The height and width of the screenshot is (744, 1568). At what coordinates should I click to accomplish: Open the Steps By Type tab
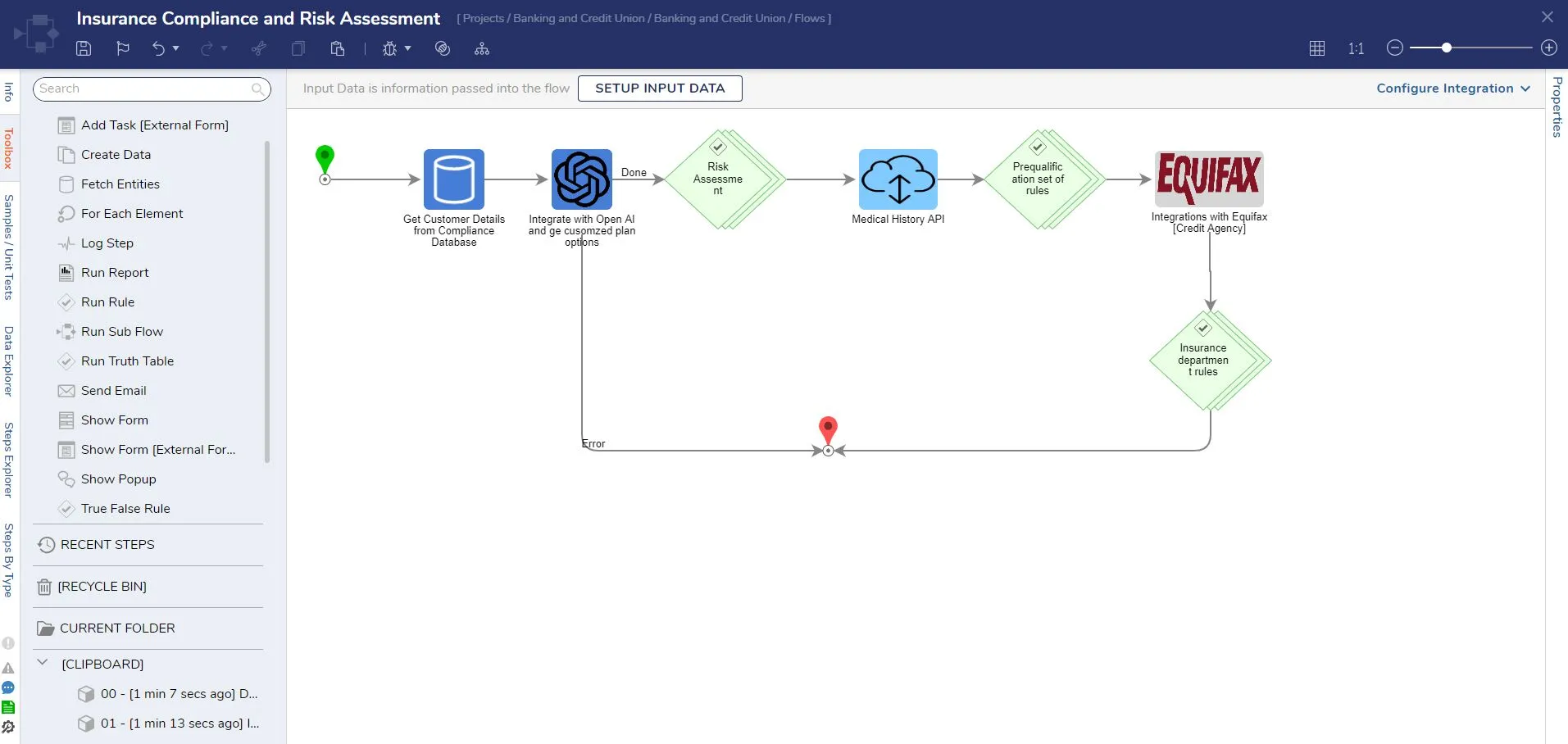8,560
